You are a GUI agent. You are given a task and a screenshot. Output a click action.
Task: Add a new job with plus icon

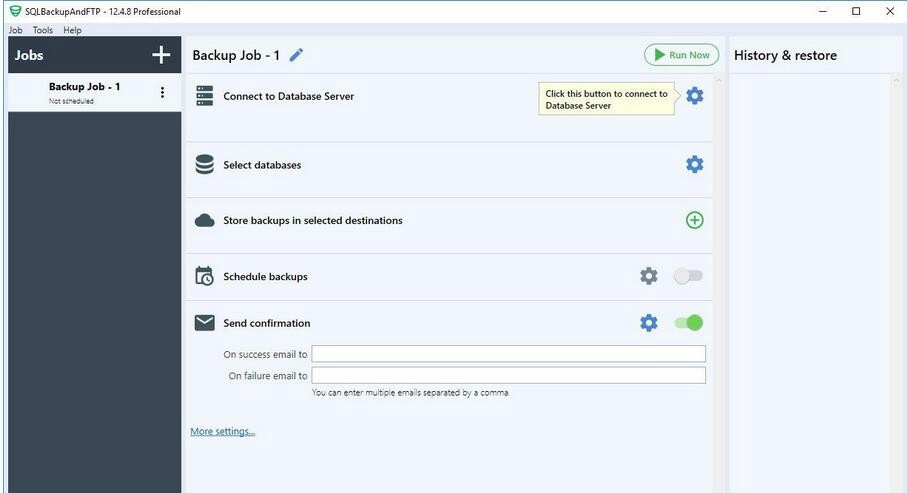click(x=161, y=55)
